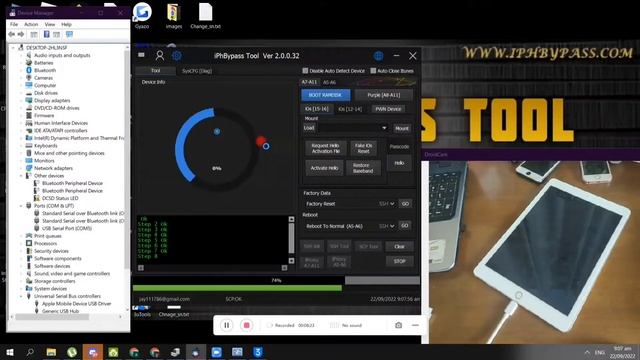
Task: Enable Disable Auto Detect Device checkbox
Action: [305, 71]
